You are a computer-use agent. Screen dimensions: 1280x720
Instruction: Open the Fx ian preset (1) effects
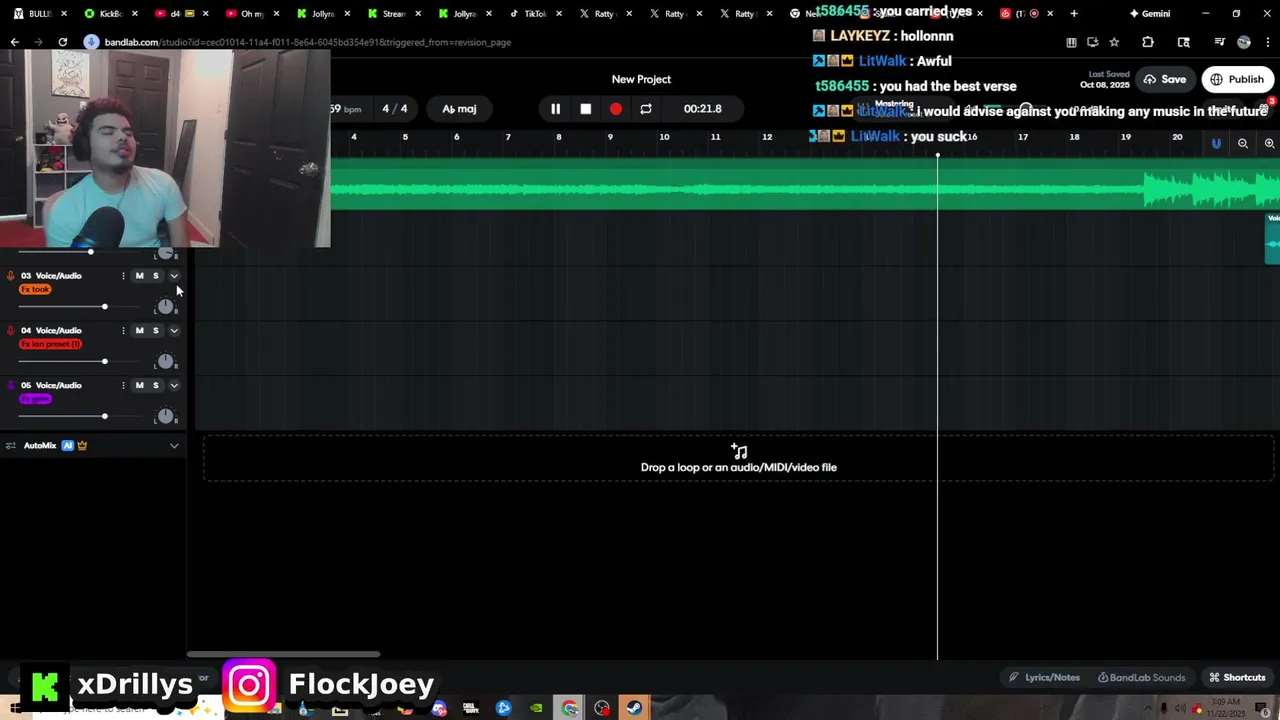coord(50,345)
